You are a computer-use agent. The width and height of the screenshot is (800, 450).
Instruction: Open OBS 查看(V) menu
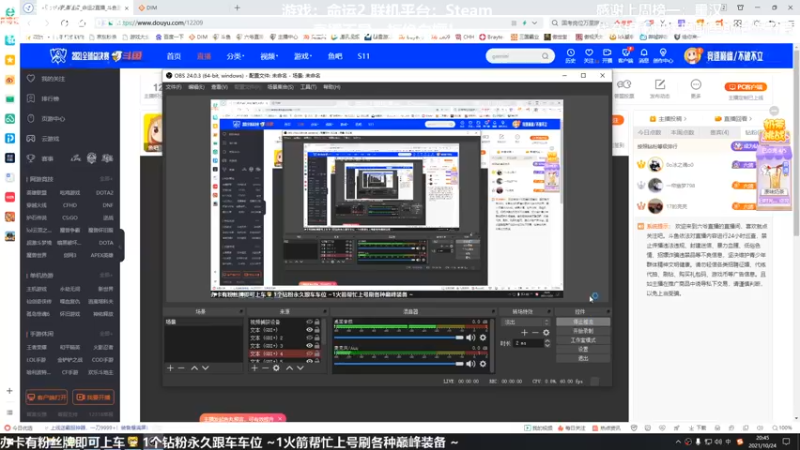[x=219, y=87]
